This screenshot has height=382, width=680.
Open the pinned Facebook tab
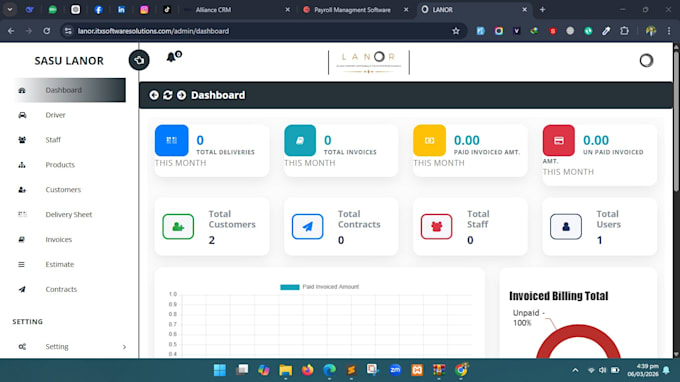[x=98, y=10]
